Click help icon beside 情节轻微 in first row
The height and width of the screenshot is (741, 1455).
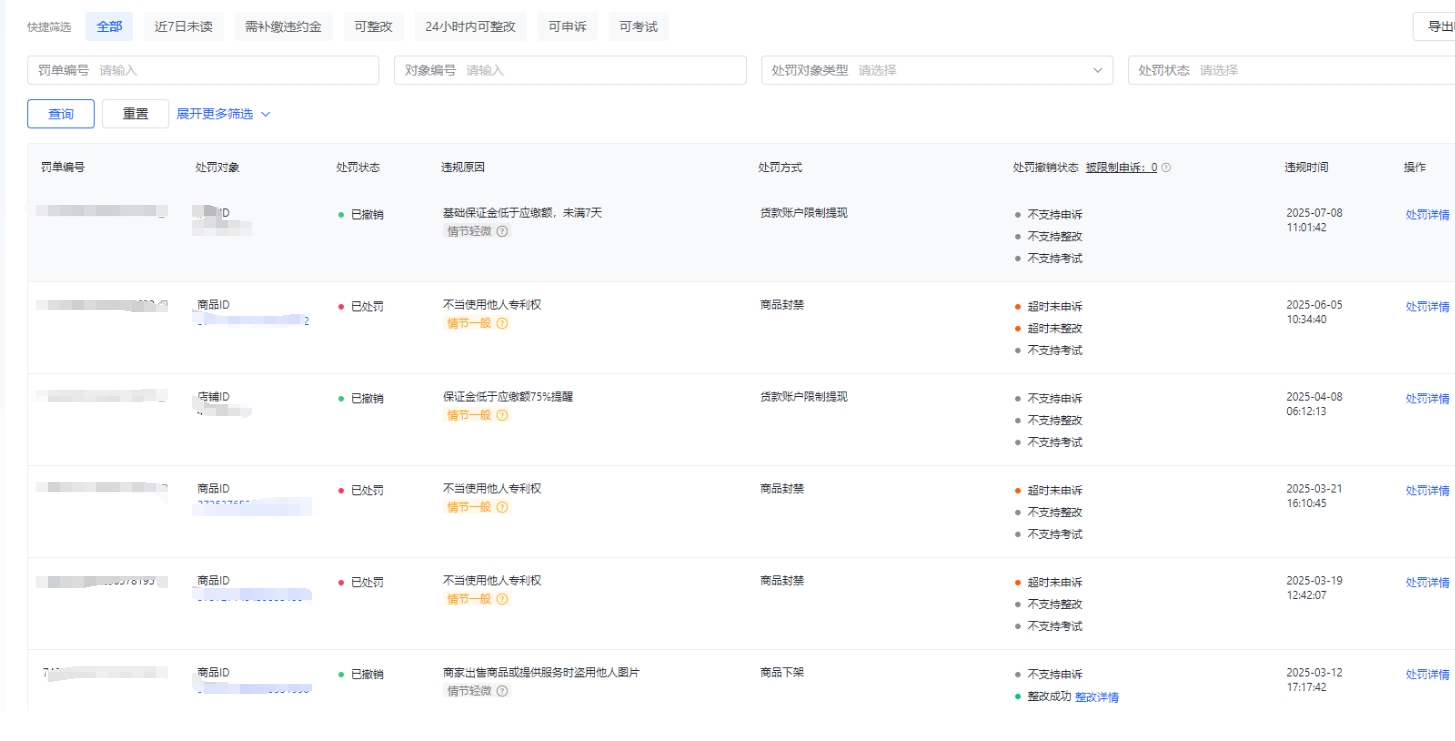[502, 231]
